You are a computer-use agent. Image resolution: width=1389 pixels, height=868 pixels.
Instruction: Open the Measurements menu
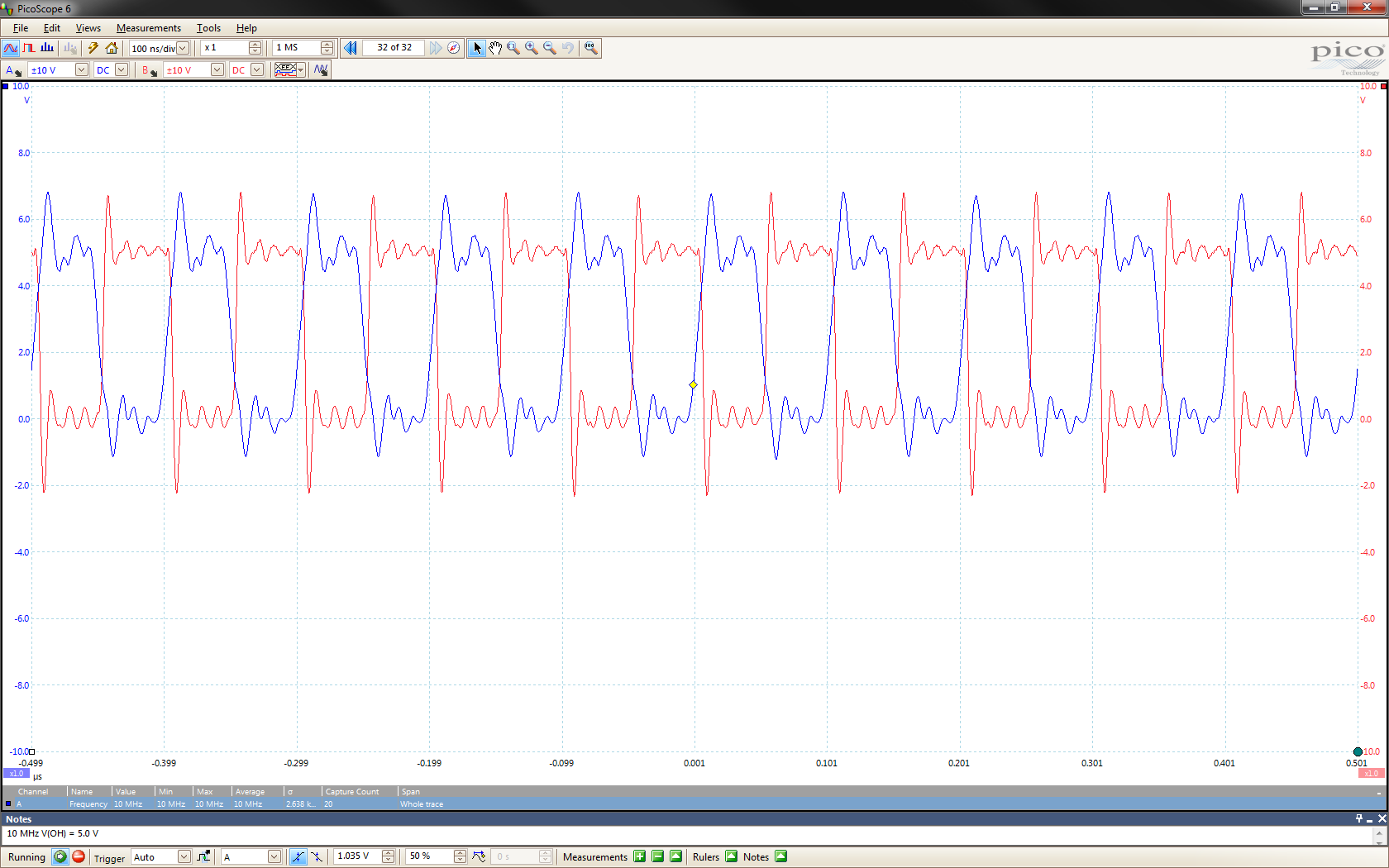click(148, 28)
